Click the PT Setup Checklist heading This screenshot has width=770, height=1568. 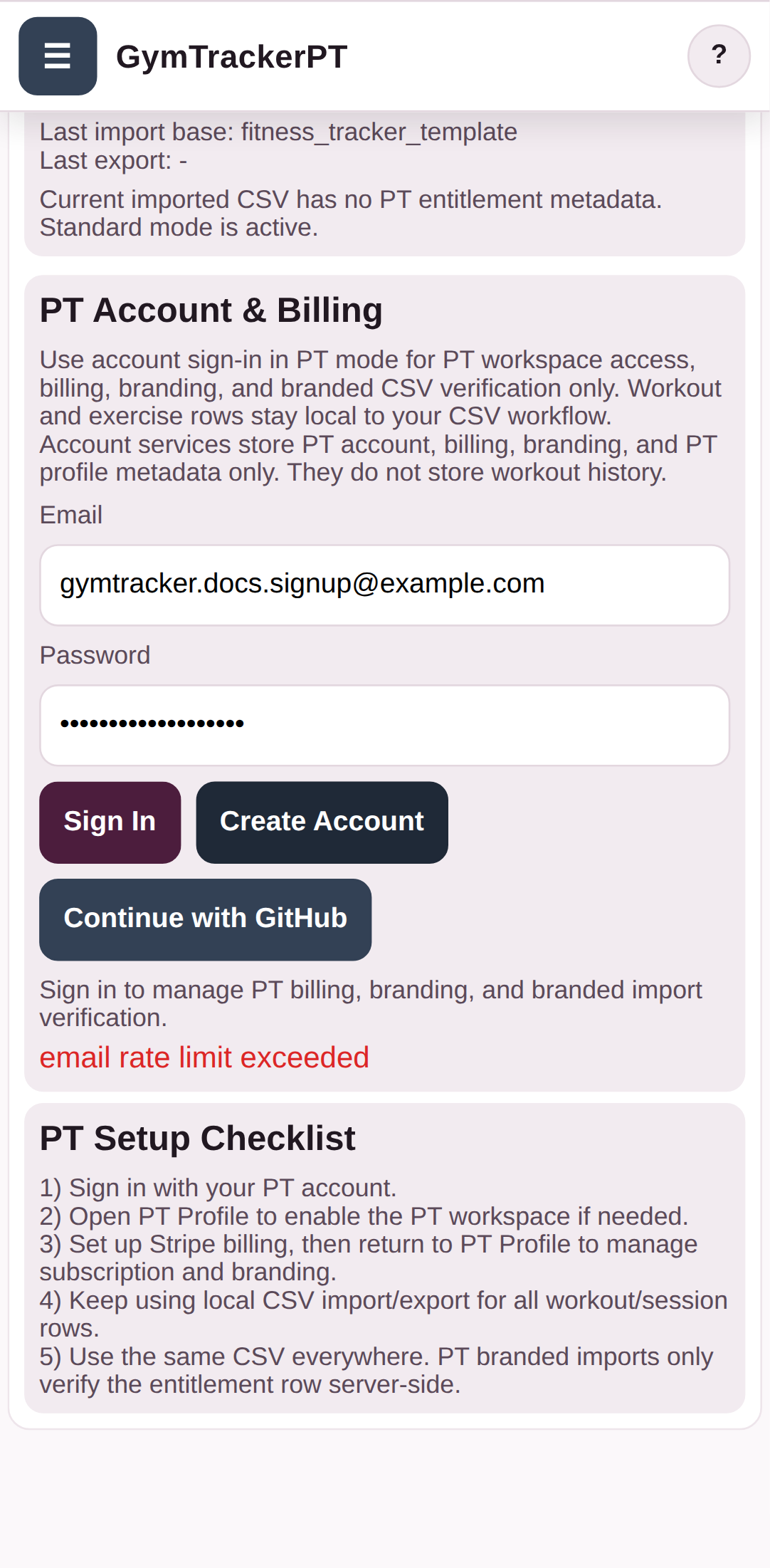pyautogui.click(x=197, y=1138)
